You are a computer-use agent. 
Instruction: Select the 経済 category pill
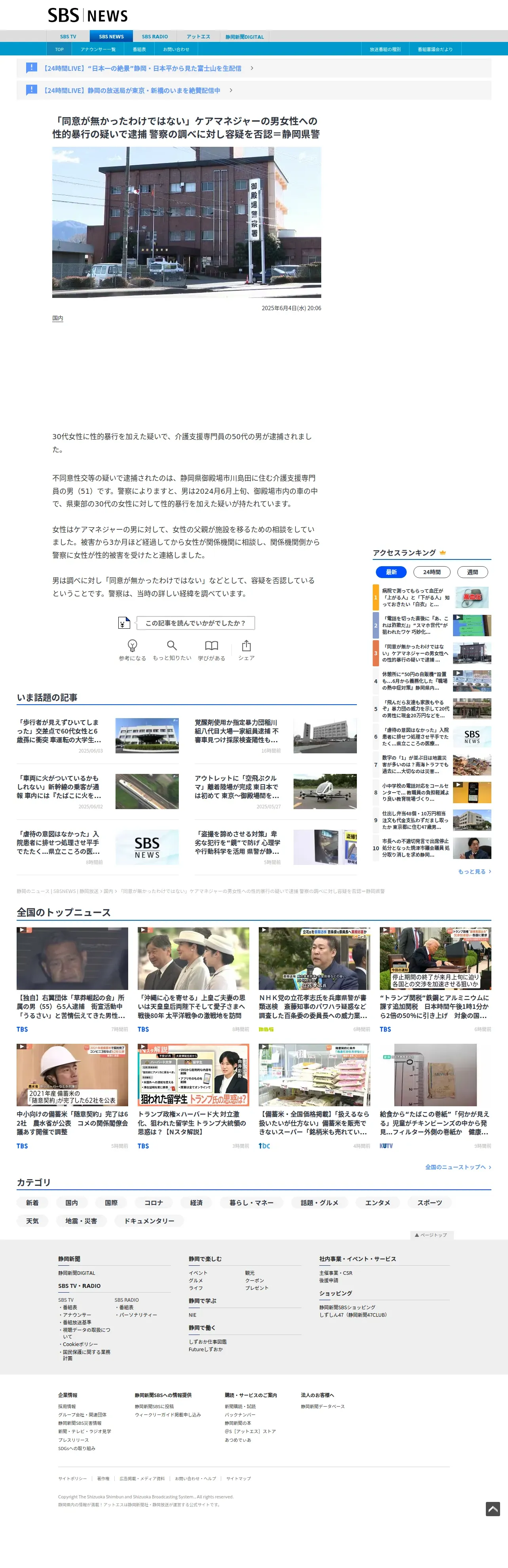[x=197, y=1202]
